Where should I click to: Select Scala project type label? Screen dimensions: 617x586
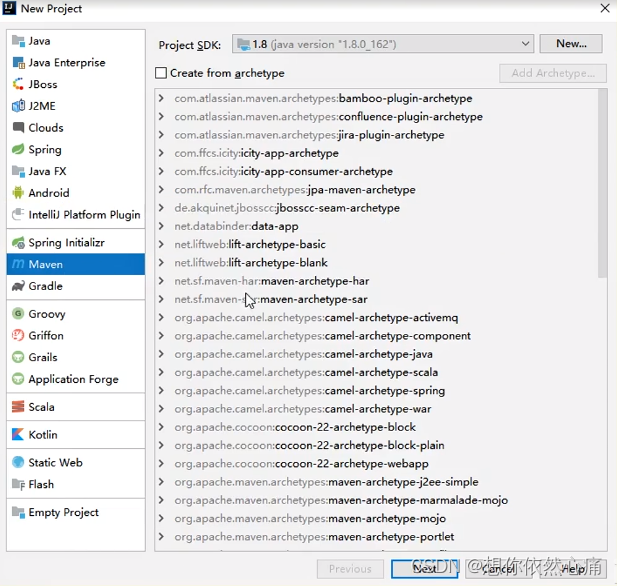41,407
